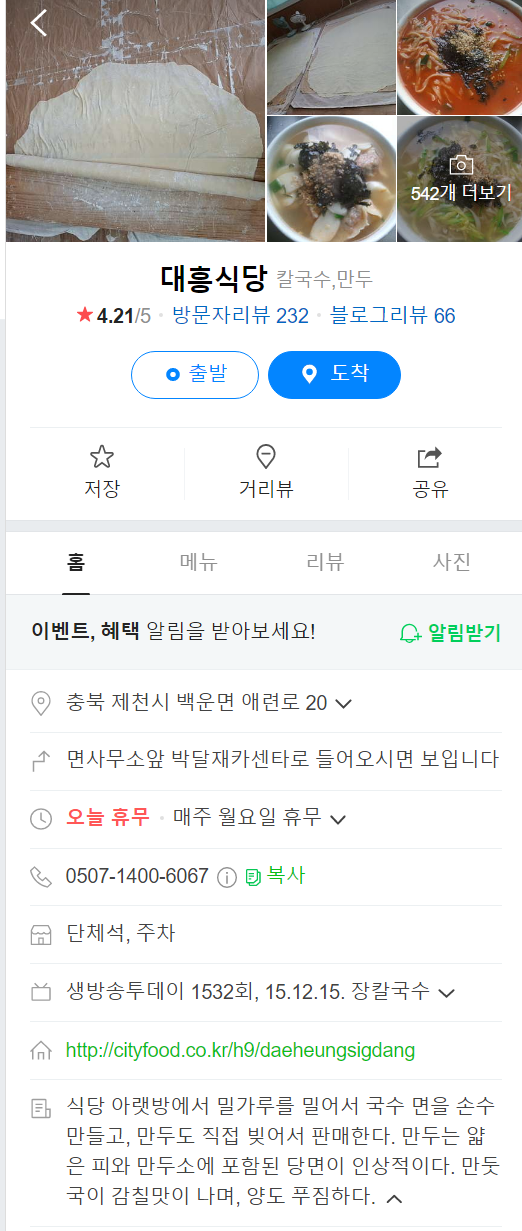522x1231 pixels.
Task: Switch to the 리뷰 tab
Action: tap(325, 562)
